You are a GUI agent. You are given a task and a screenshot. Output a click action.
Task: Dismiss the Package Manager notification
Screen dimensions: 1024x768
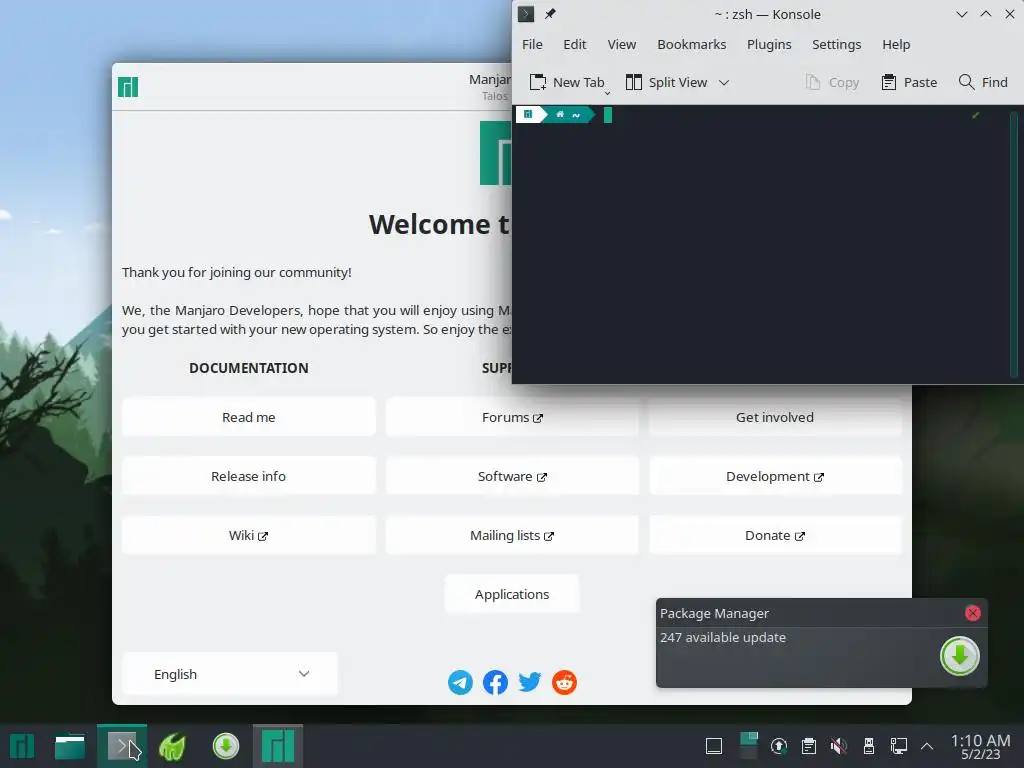point(972,613)
